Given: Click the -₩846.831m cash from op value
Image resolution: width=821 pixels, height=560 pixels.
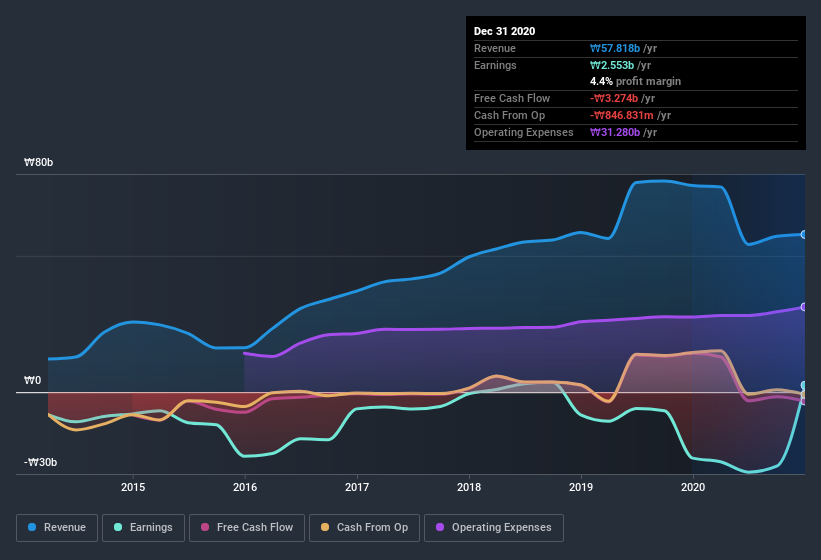Looking at the screenshot, I should (622, 115).
